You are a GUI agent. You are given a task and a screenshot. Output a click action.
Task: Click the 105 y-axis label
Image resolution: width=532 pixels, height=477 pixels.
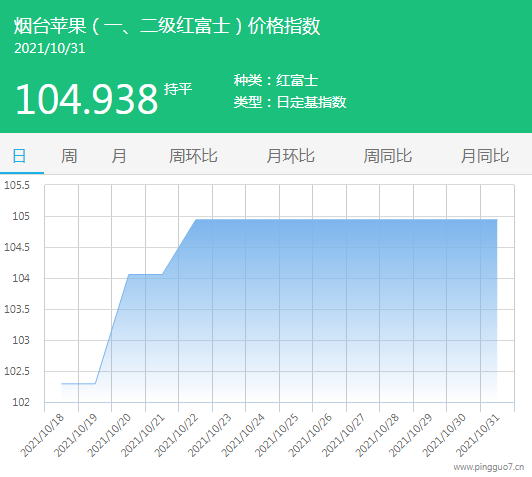(21, 216)
